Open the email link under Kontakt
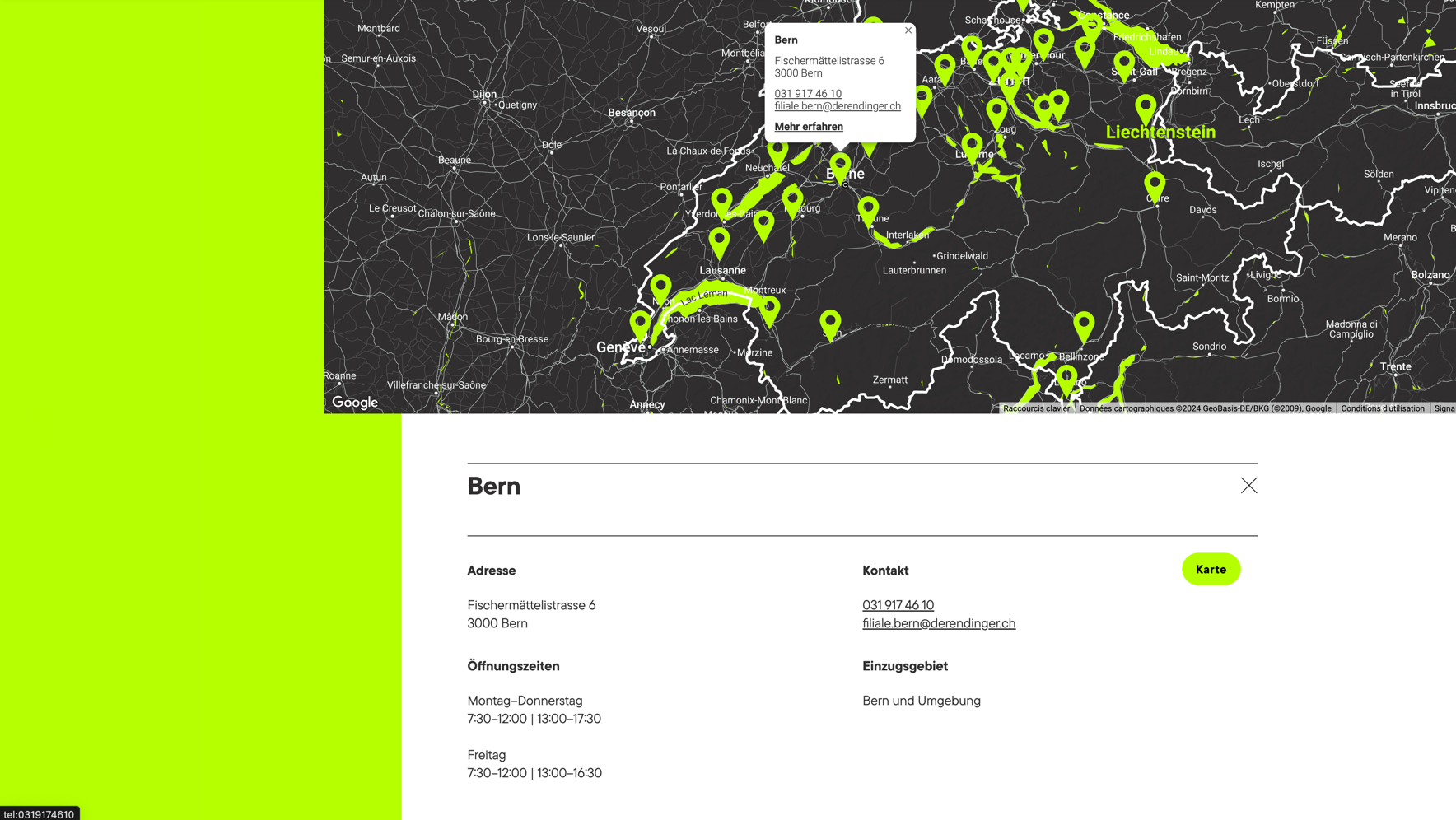 pos(939,623)
